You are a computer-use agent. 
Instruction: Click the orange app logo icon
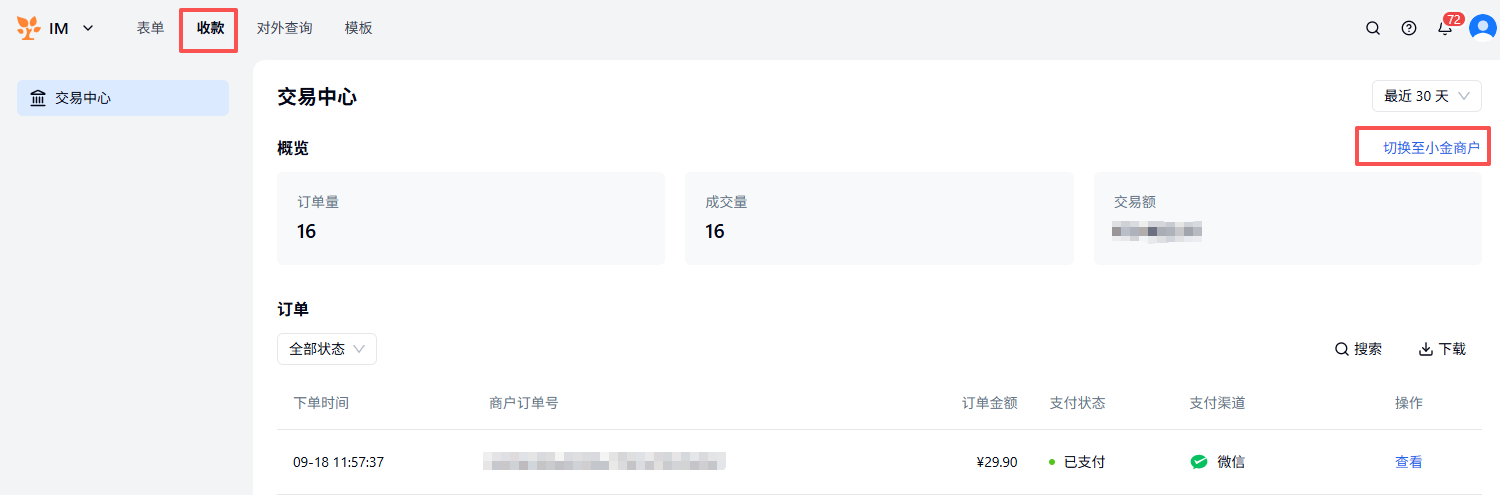[28, 28]
